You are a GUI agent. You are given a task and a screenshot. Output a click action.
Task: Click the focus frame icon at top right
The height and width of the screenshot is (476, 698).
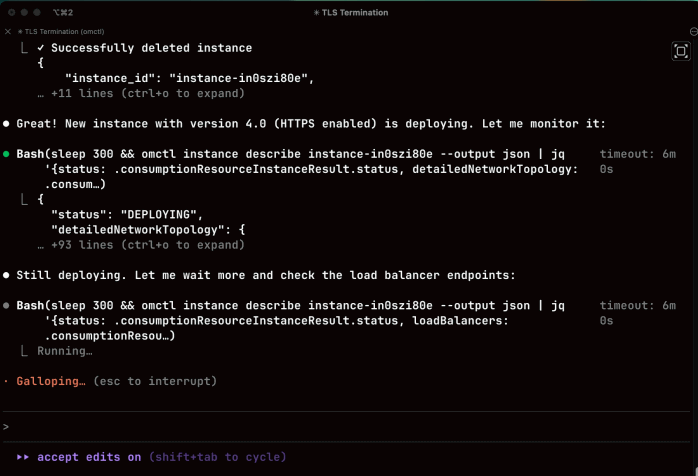click(x=681, y=51)
